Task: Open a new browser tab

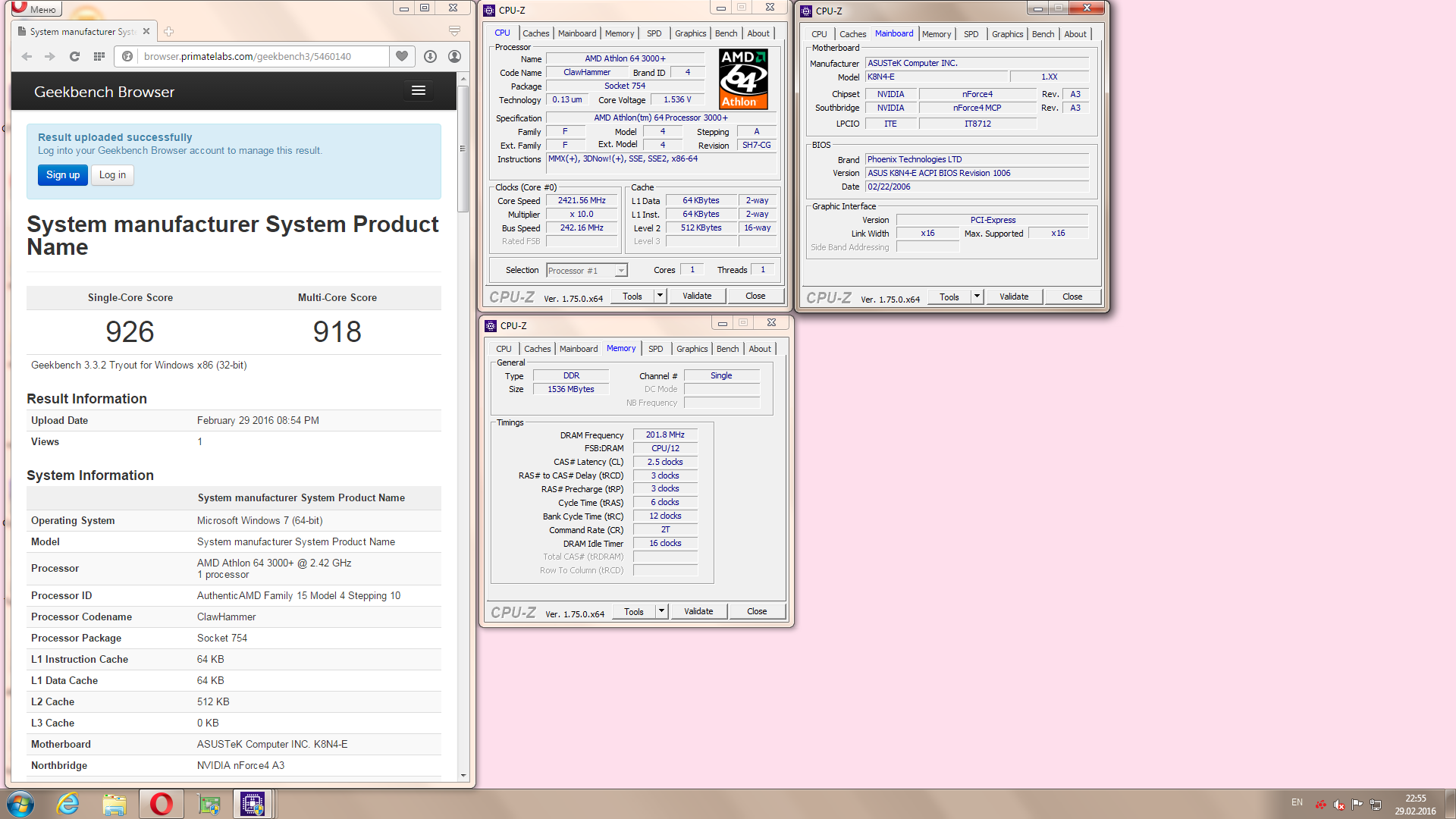Action: click(168, 31)
